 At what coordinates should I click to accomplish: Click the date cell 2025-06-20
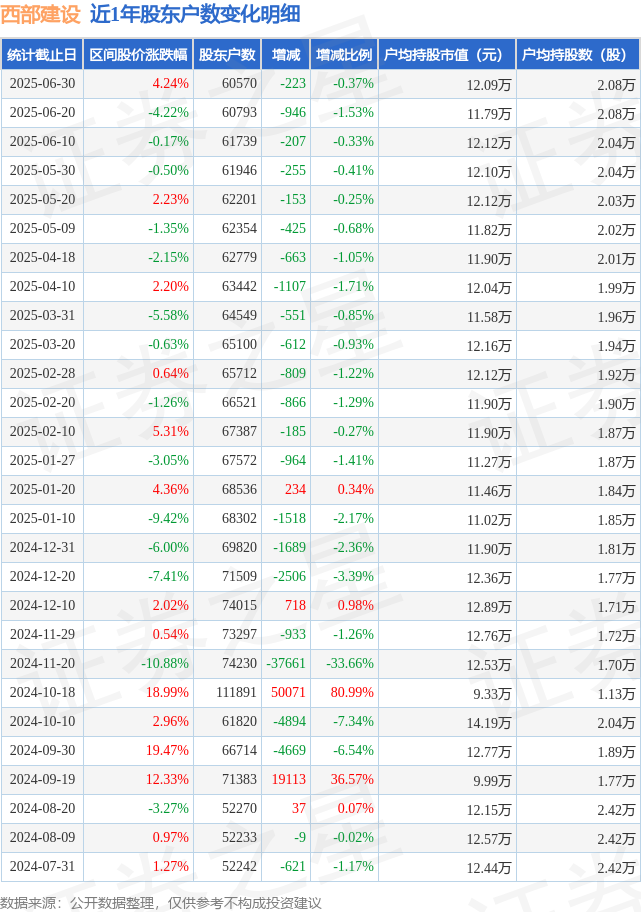pos(42,113)
